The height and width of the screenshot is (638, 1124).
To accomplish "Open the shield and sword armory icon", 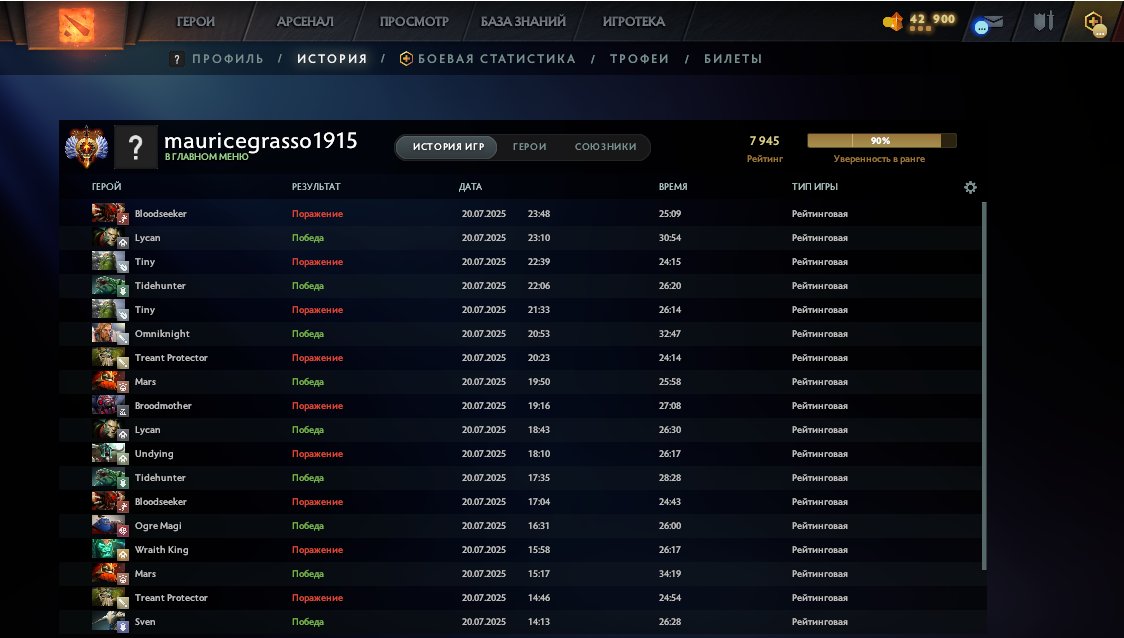I will click(1043, 21).
